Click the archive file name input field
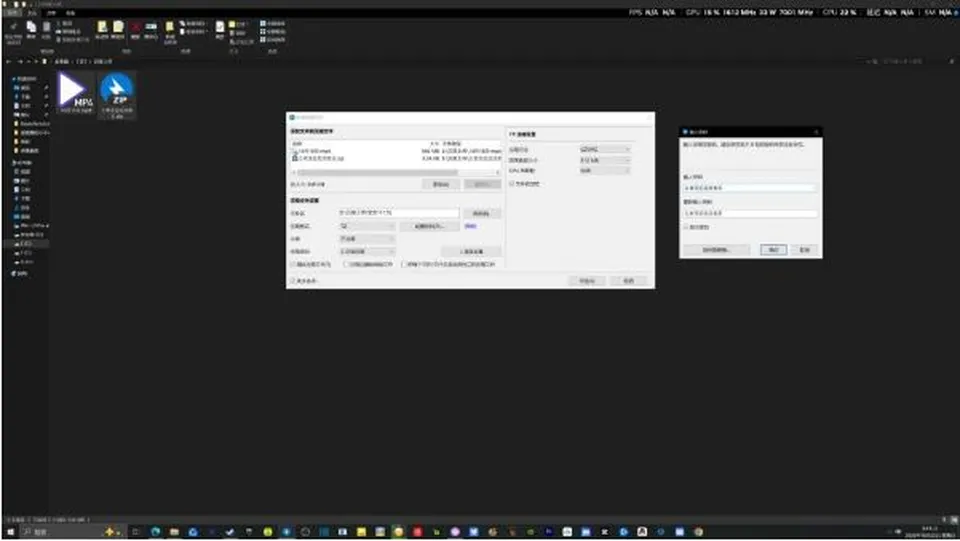This screenshot has height=541, width=960. [399, 212]
